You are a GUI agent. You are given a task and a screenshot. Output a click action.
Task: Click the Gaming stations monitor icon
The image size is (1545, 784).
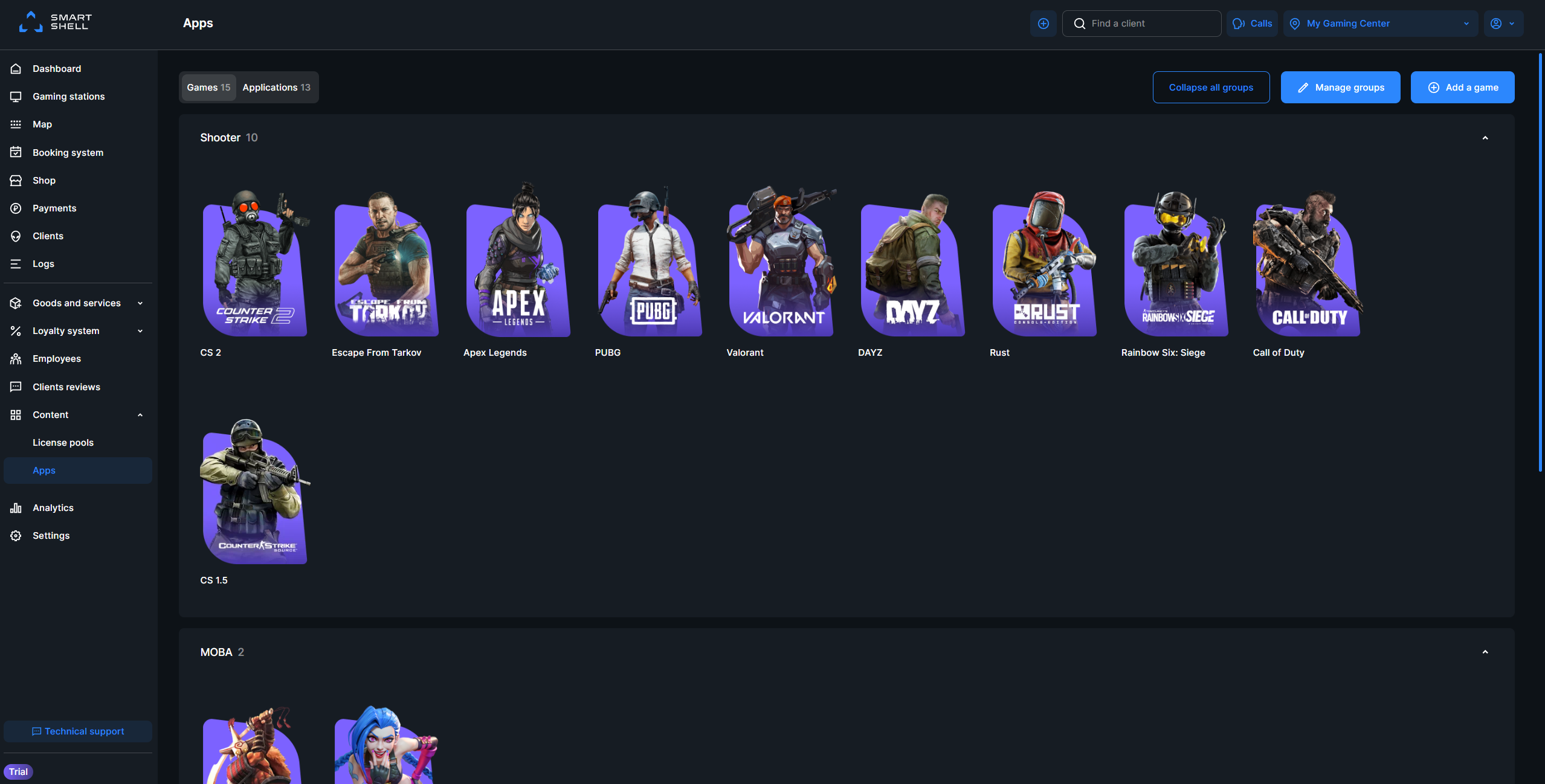pyautogui.click(x=16, y=97)
